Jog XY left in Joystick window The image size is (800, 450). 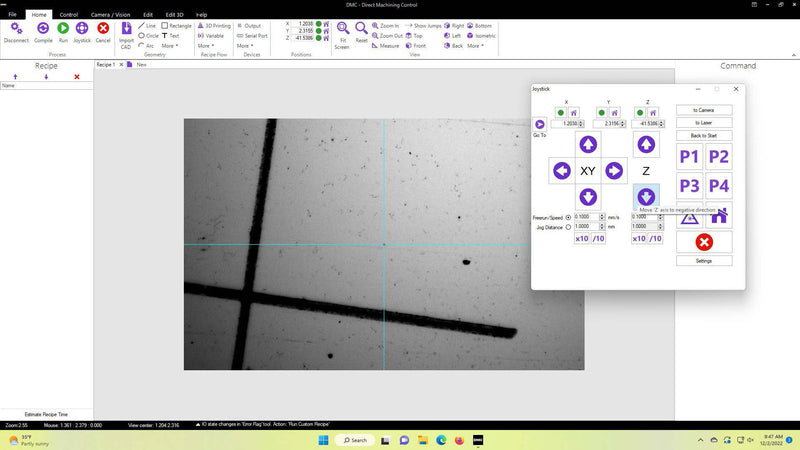[x=562, y=171]
